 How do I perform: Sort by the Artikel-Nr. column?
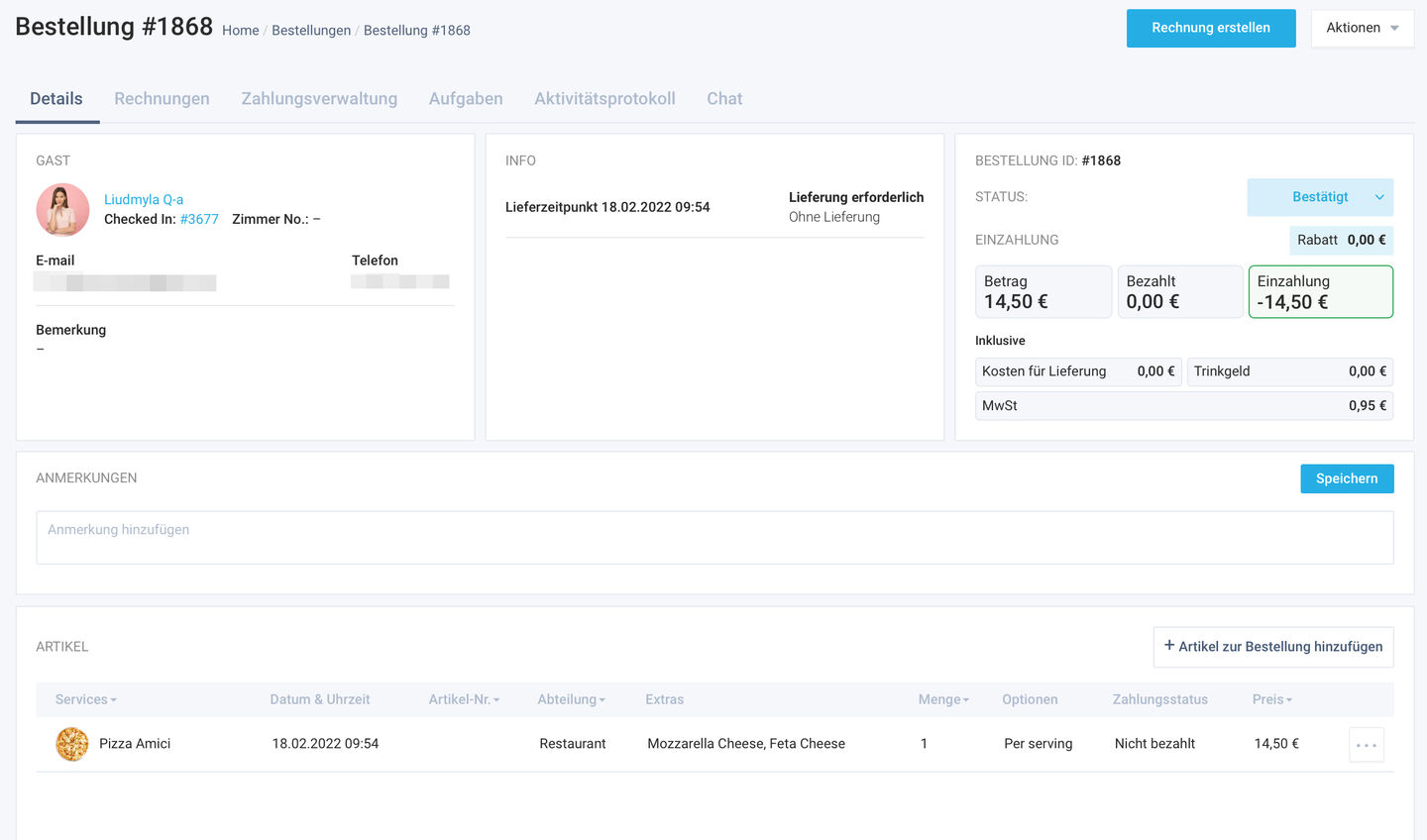click(464, 699)
